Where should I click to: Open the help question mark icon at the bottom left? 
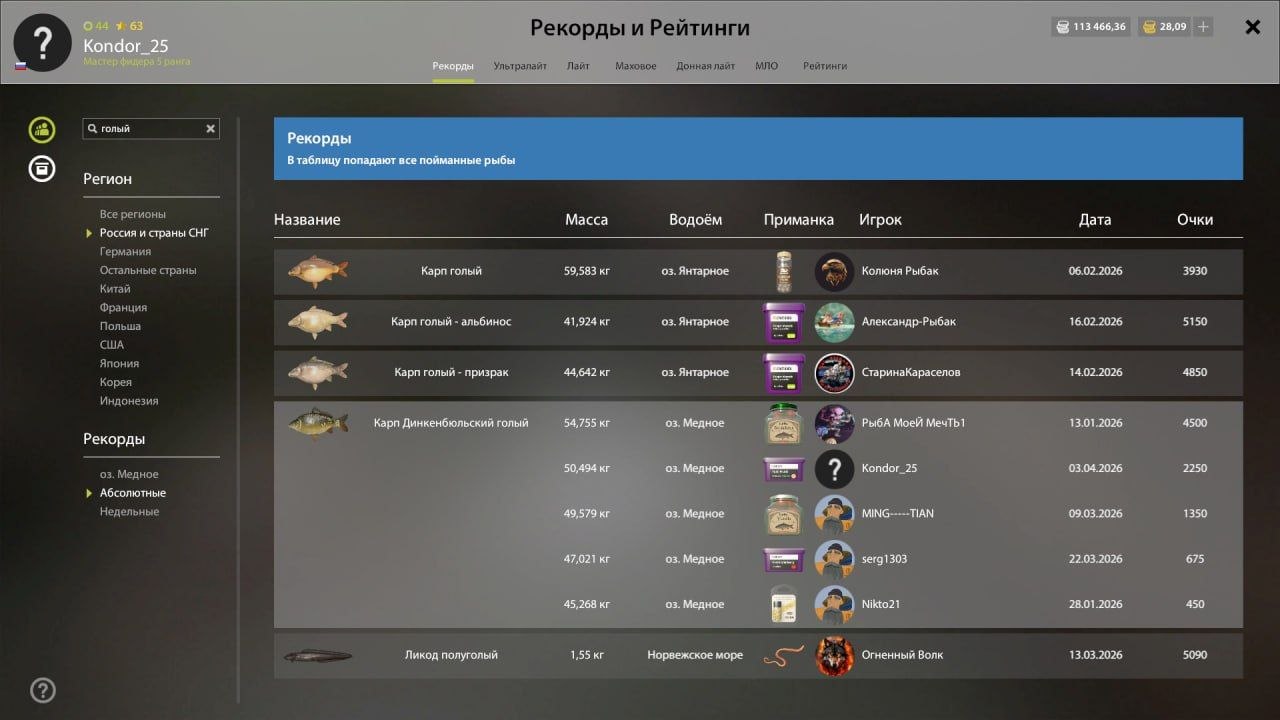pyautogui.click(x=43, y=690)
